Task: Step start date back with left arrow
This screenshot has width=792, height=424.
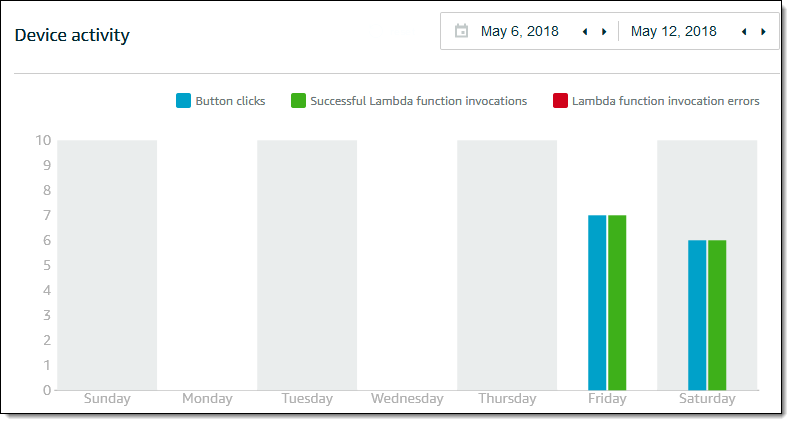Action: (x=585, y=32)
